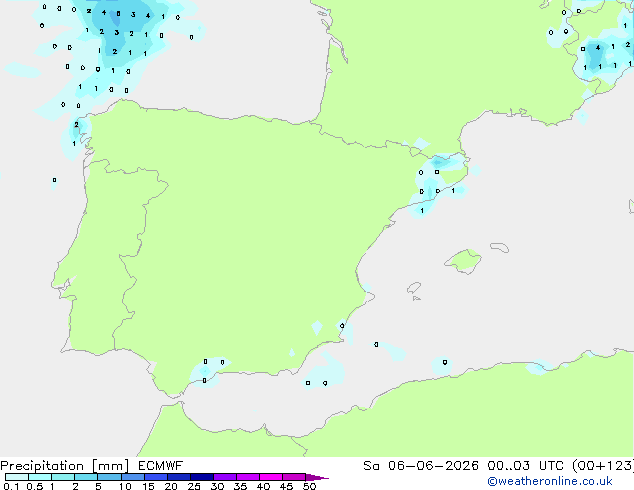Select the legend swatch between 35 and 40
Image resolution: width=634 pixels, height=490 pixels.
click(248, 477)
